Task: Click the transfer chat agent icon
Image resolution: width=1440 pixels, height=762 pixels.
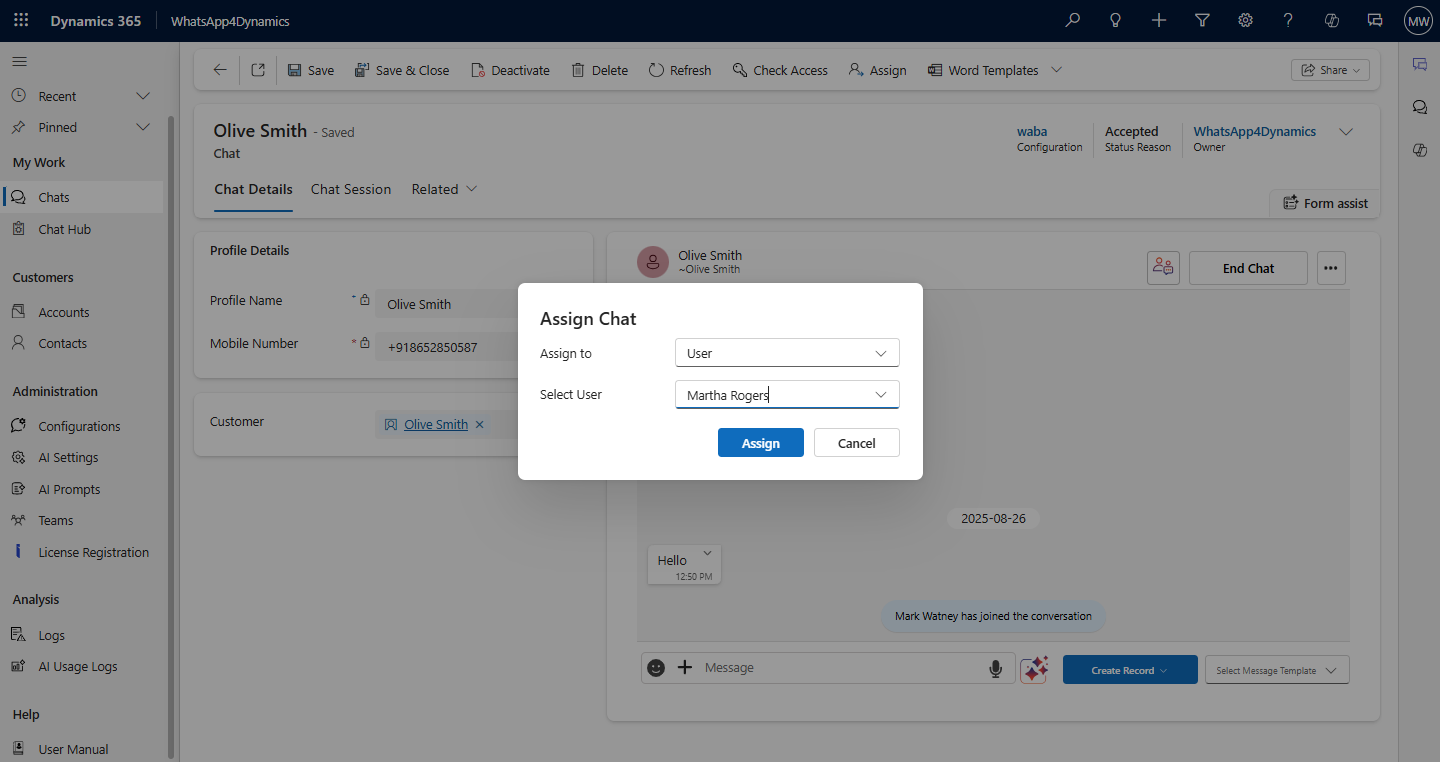Action: 1163,268
